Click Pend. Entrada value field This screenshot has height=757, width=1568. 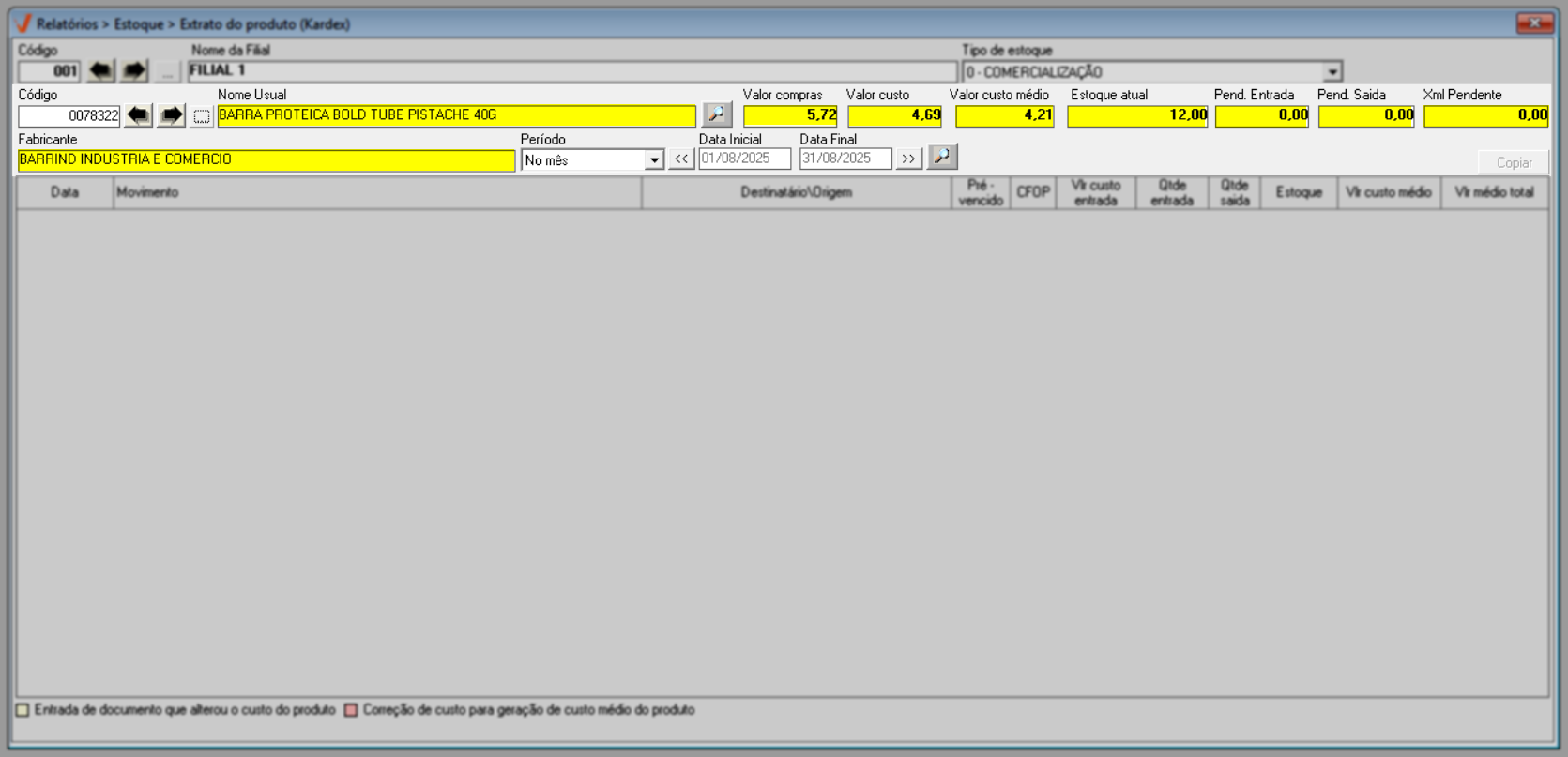pos(1262,115)
